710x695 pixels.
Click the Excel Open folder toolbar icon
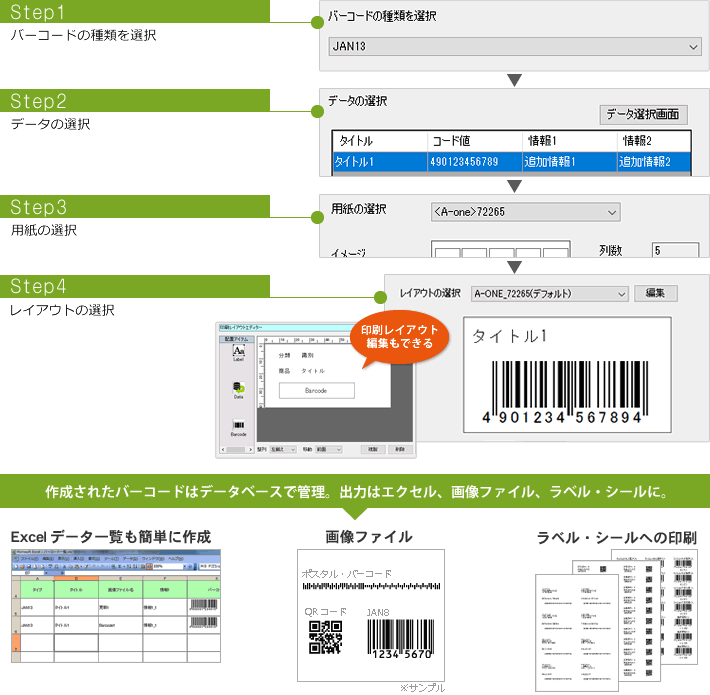coord(23,567)
